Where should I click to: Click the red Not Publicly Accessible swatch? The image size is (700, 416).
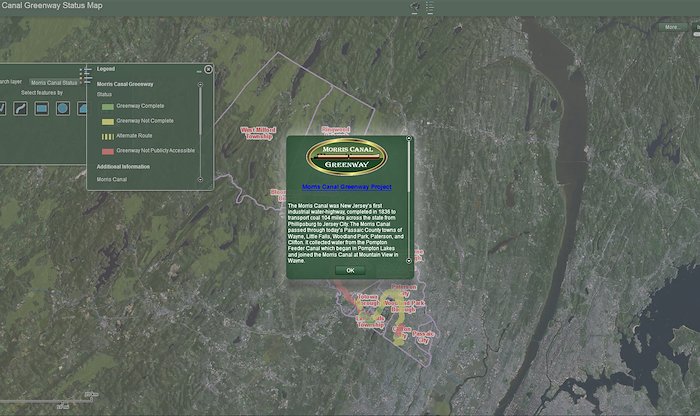pyautogui.click(x=108, y=151)
